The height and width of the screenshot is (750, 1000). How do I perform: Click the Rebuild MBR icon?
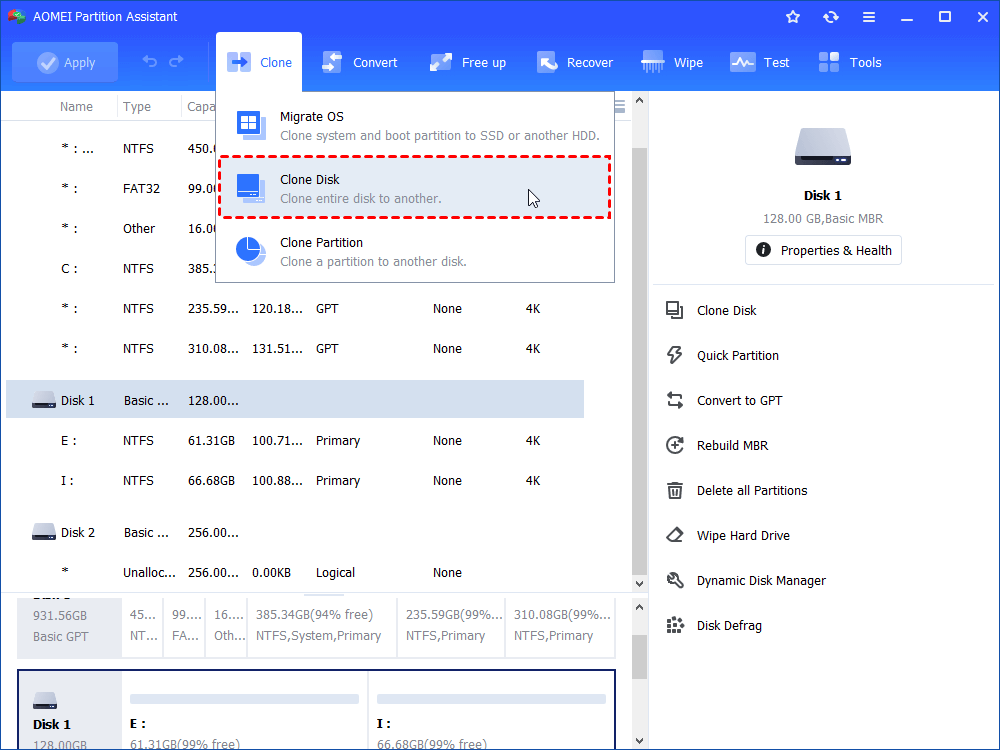tap(675, 445)
